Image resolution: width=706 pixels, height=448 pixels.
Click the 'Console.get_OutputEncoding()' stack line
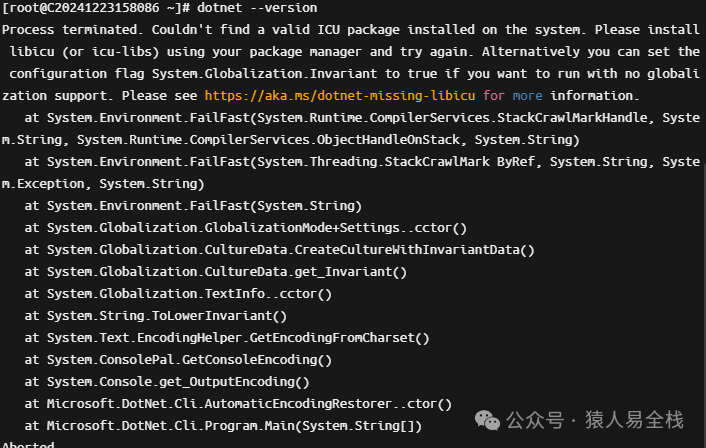[x=178, y=381]
